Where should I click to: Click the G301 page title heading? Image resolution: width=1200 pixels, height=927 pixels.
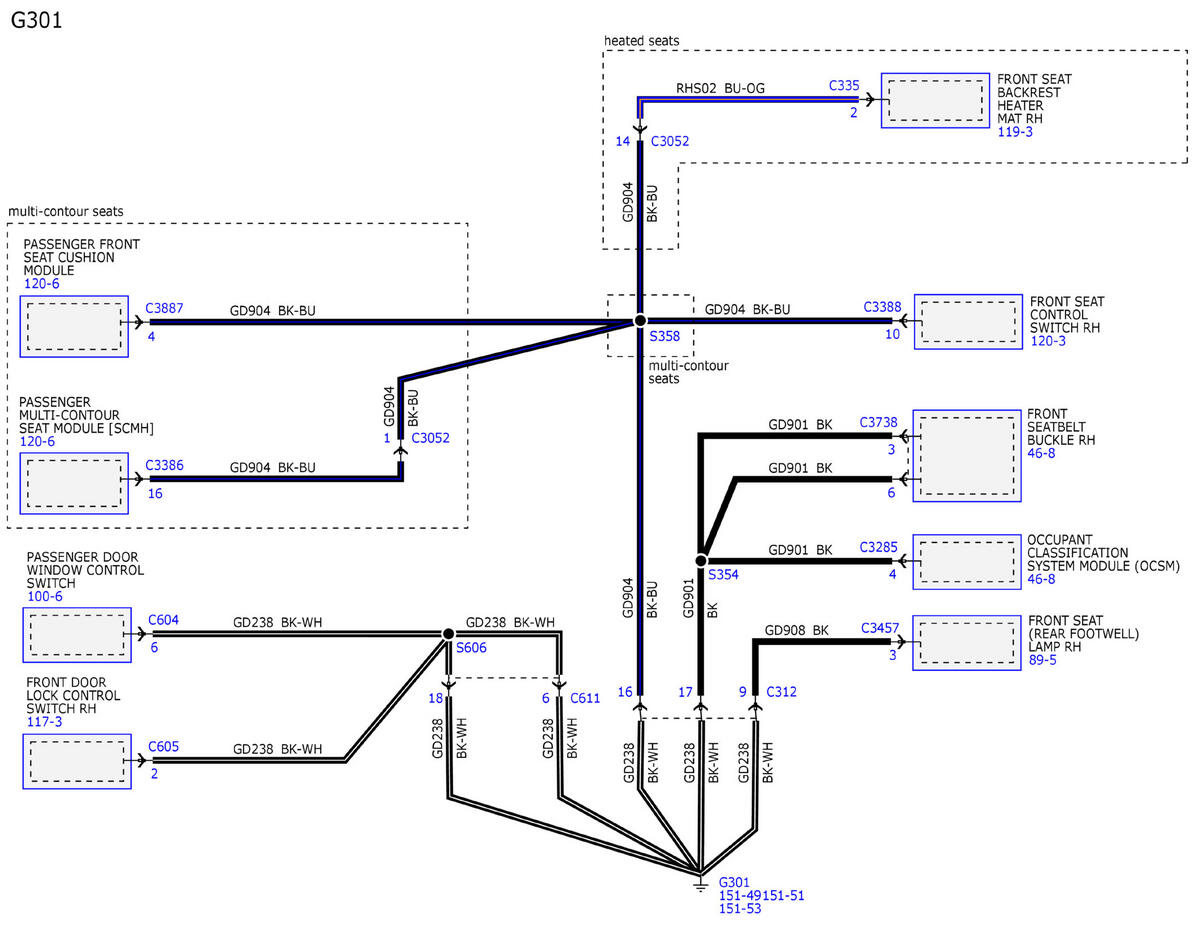click(x=37, y=21)
